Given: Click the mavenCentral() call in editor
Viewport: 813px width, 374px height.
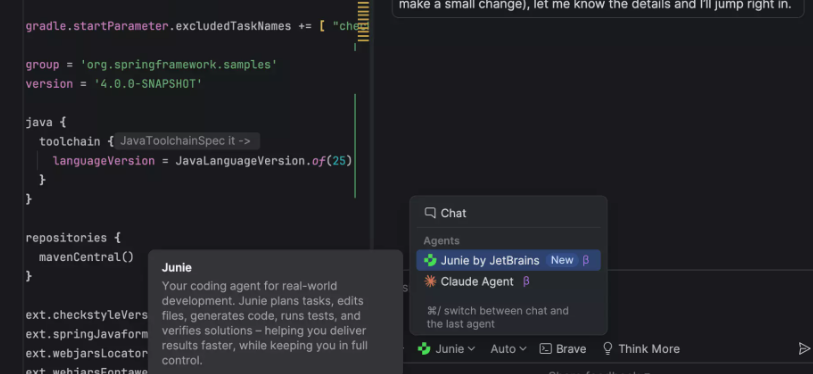Looking at the screenshot, I should pos(86,257).
